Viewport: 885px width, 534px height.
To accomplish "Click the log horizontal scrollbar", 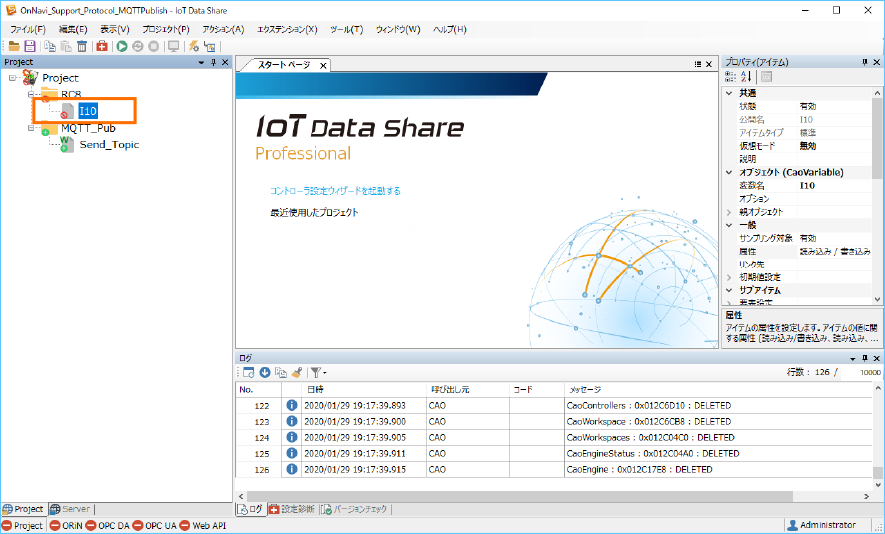I will [519, 496].
